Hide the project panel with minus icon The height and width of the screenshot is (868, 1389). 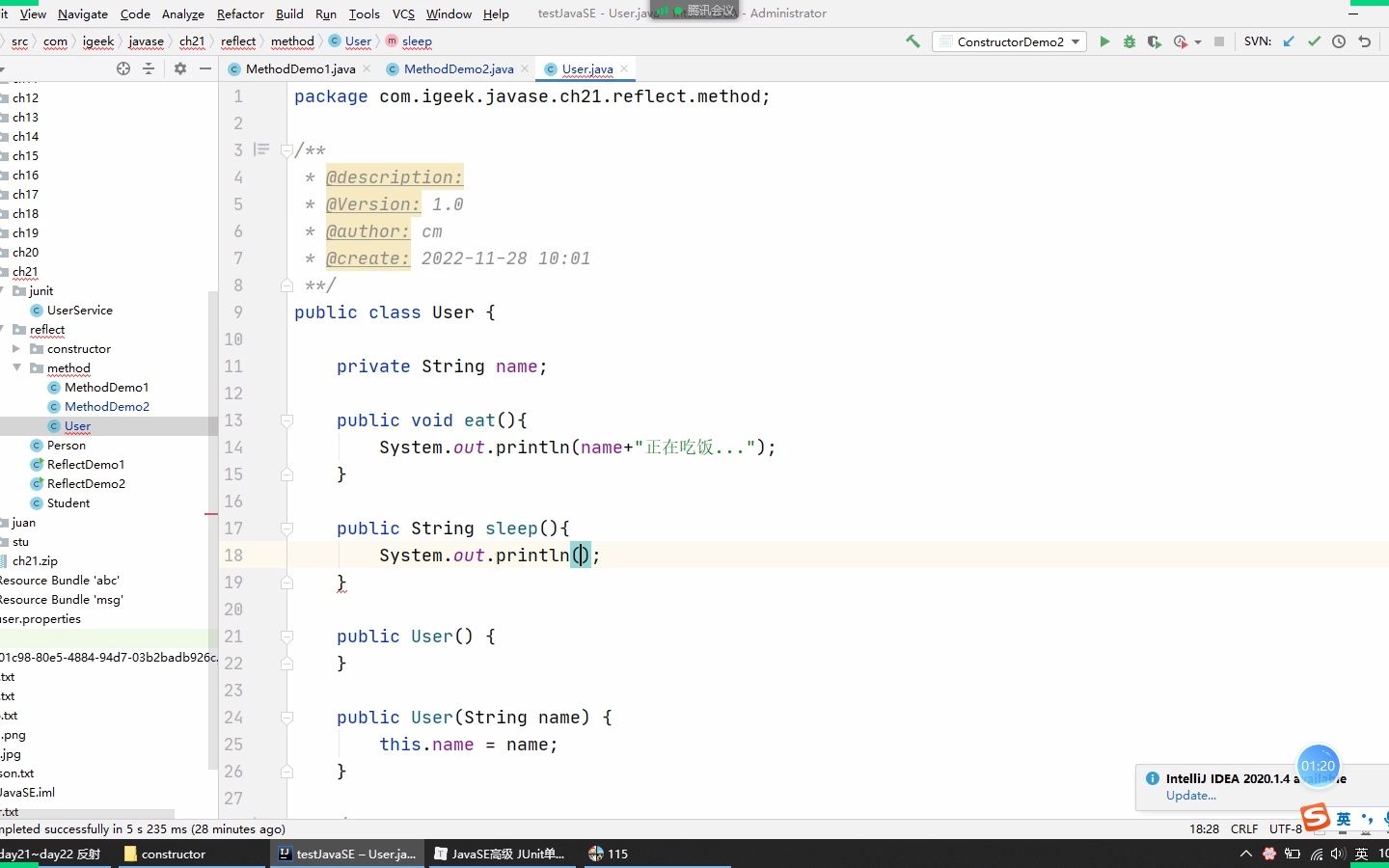[x=204, y=68]
